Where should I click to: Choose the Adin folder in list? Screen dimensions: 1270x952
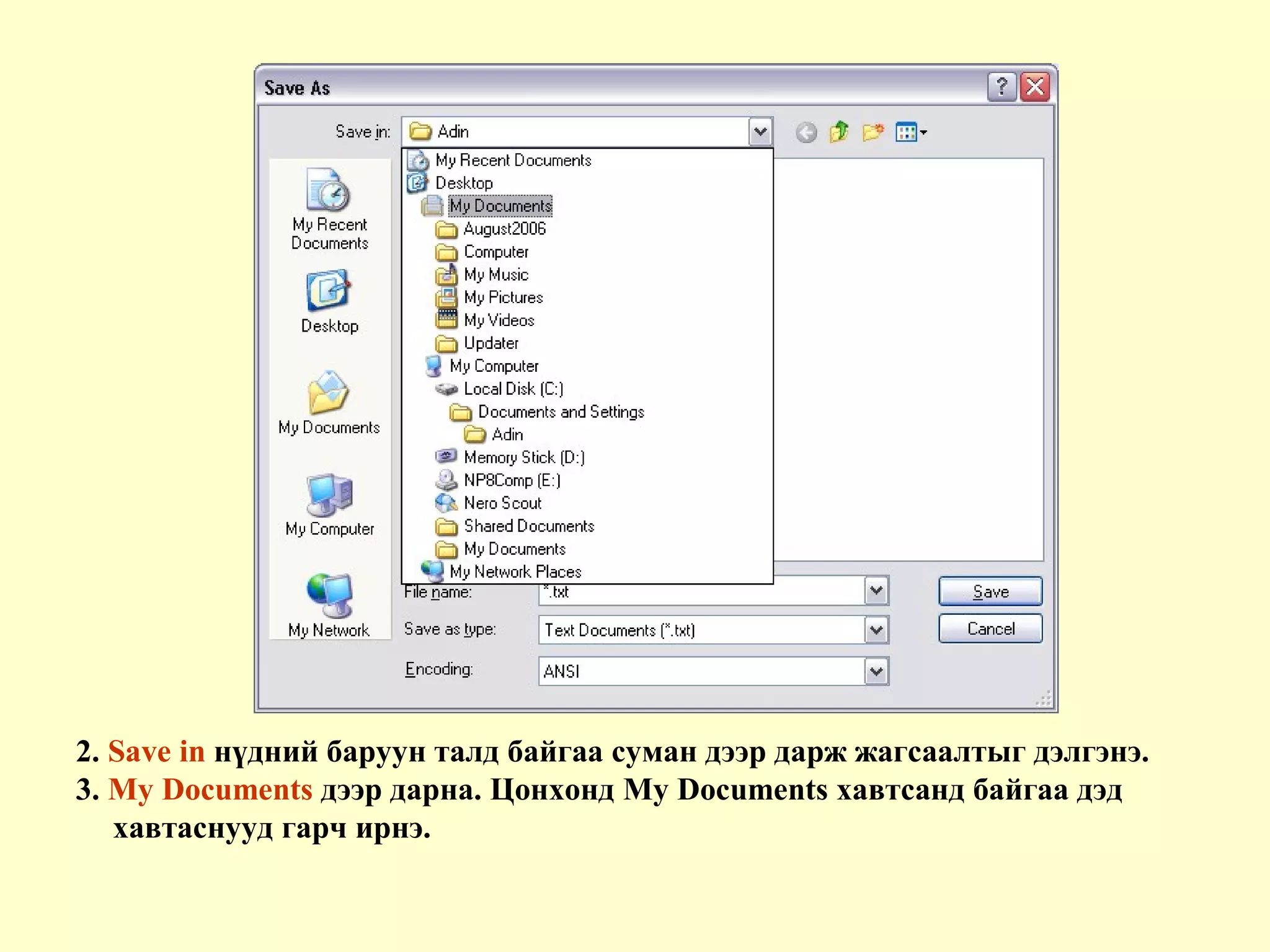(x=494, y=435)
